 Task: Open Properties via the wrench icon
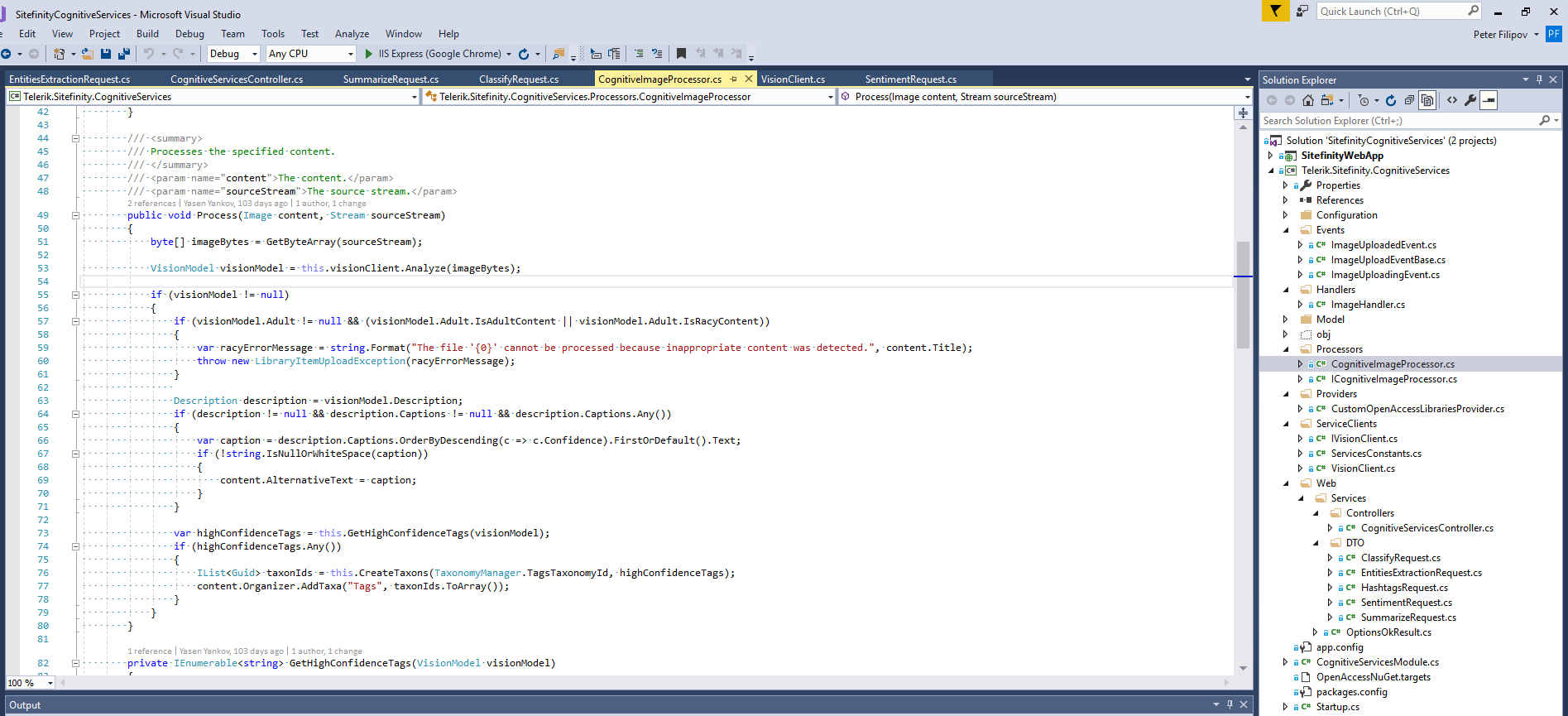coord(1470,100)
